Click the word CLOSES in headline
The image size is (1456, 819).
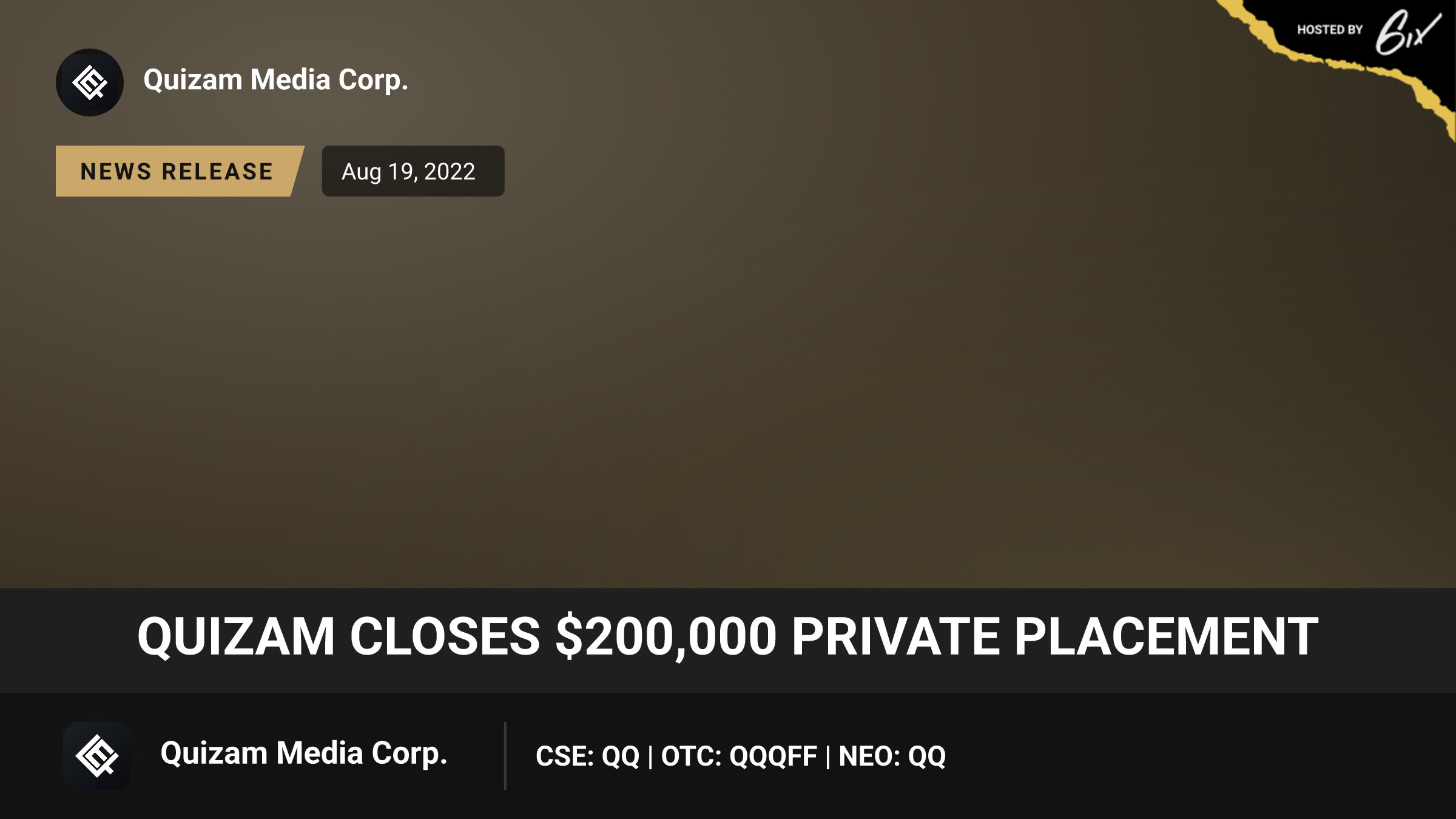[445, 636]
